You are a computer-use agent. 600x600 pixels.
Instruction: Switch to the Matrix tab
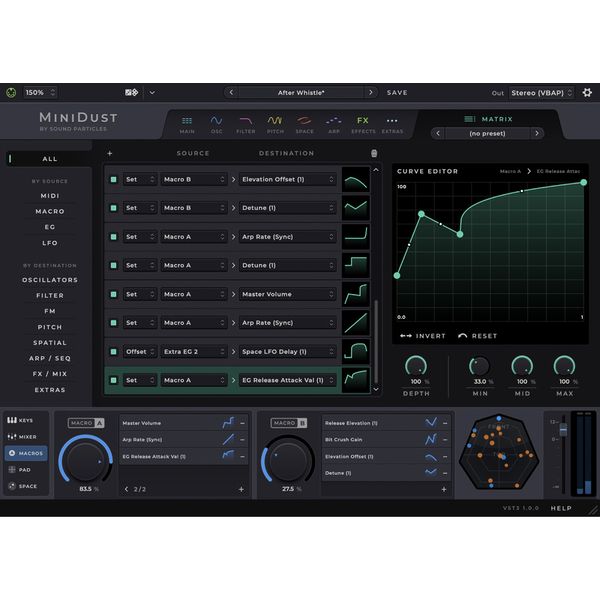487,119
